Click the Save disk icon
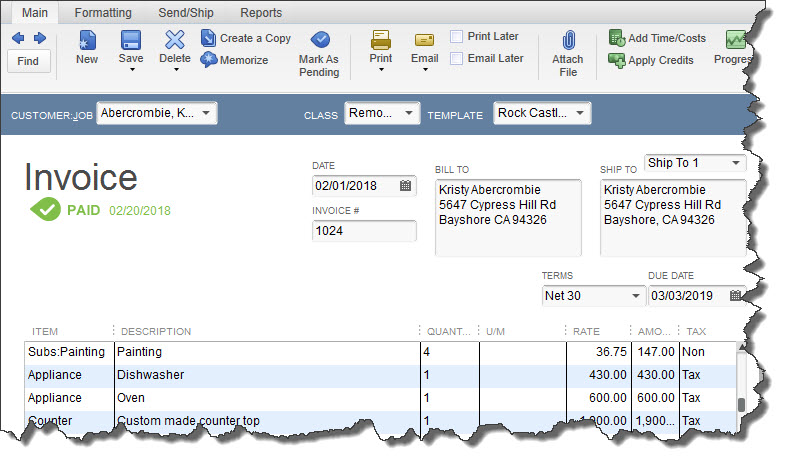788x464 pixels. [131, 40]
